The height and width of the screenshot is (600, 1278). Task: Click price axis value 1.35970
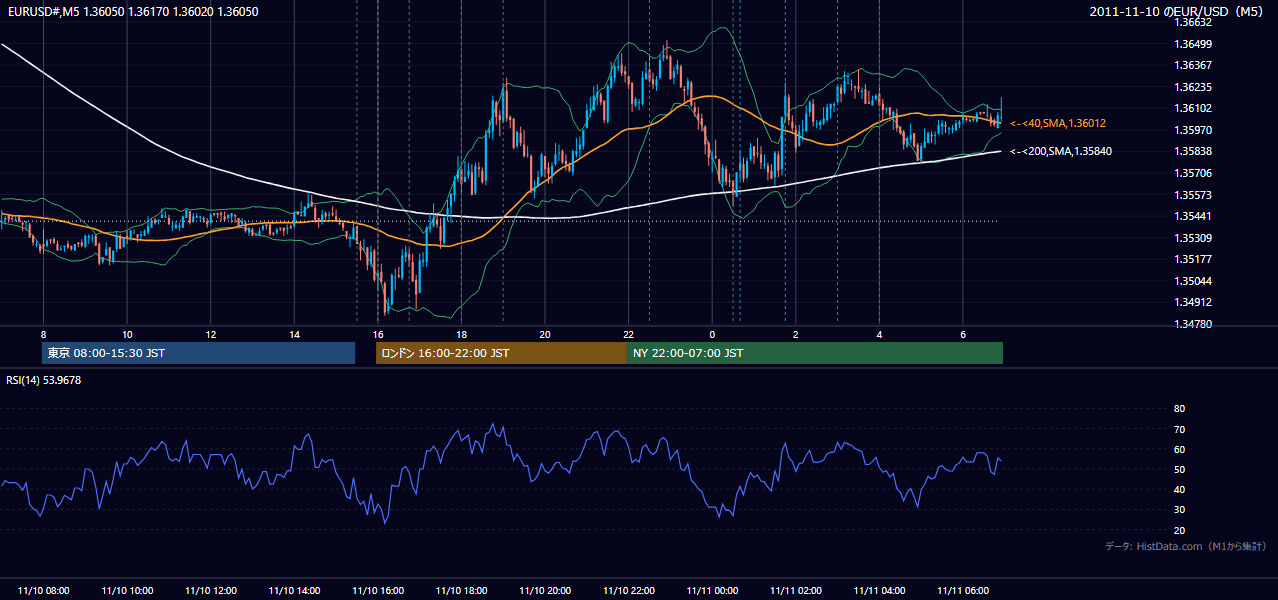1194,130
